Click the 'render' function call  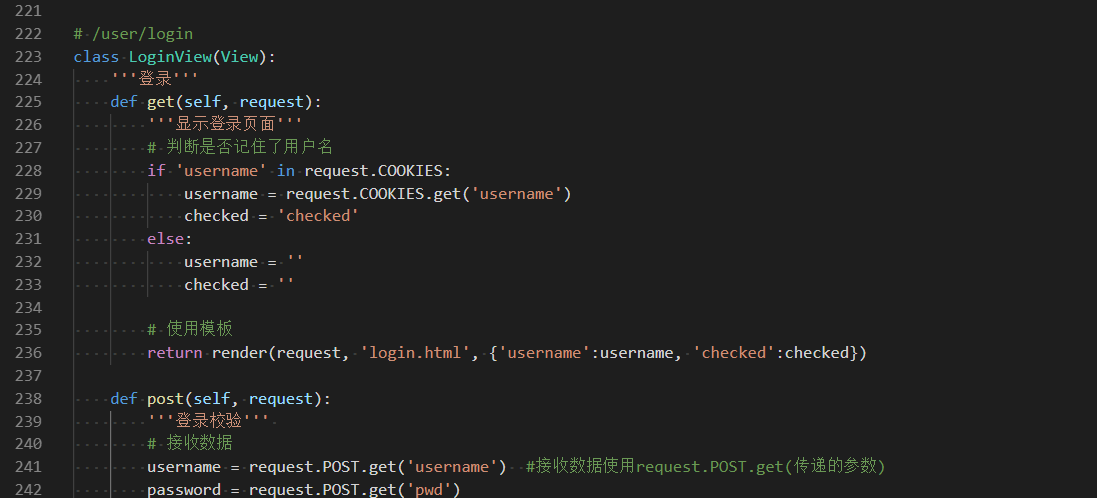(x=239, y=353)
